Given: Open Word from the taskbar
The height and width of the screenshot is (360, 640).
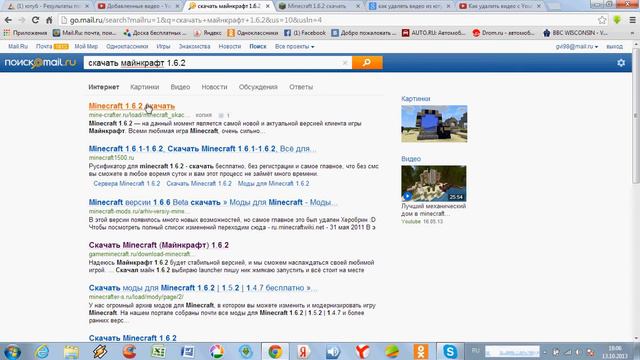Looking at the screenshot, I should [187, 351].
